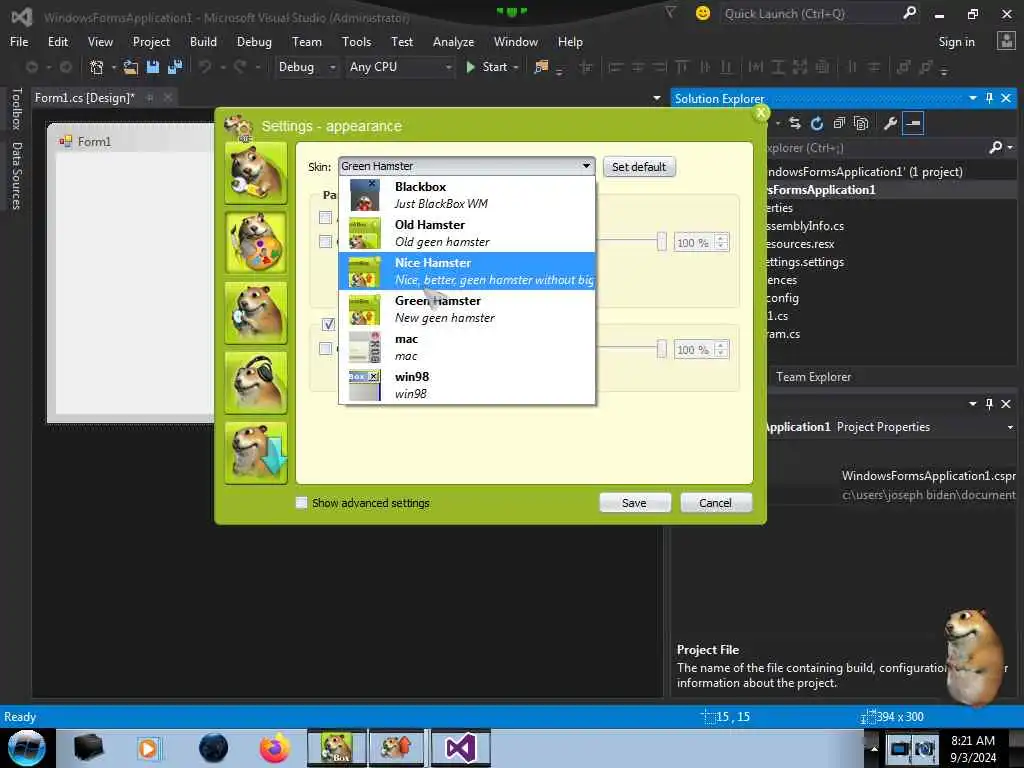This screenshot has height=768, width=1024.
Task: Open the Windows Start orb
Action: coord(26,748)
